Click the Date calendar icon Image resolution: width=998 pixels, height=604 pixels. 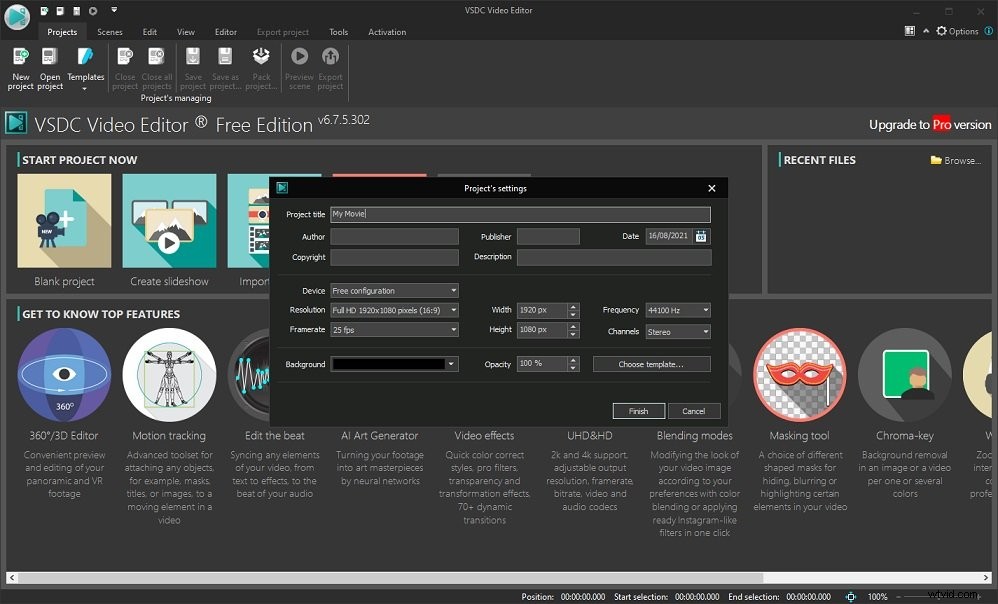point(703,236)
